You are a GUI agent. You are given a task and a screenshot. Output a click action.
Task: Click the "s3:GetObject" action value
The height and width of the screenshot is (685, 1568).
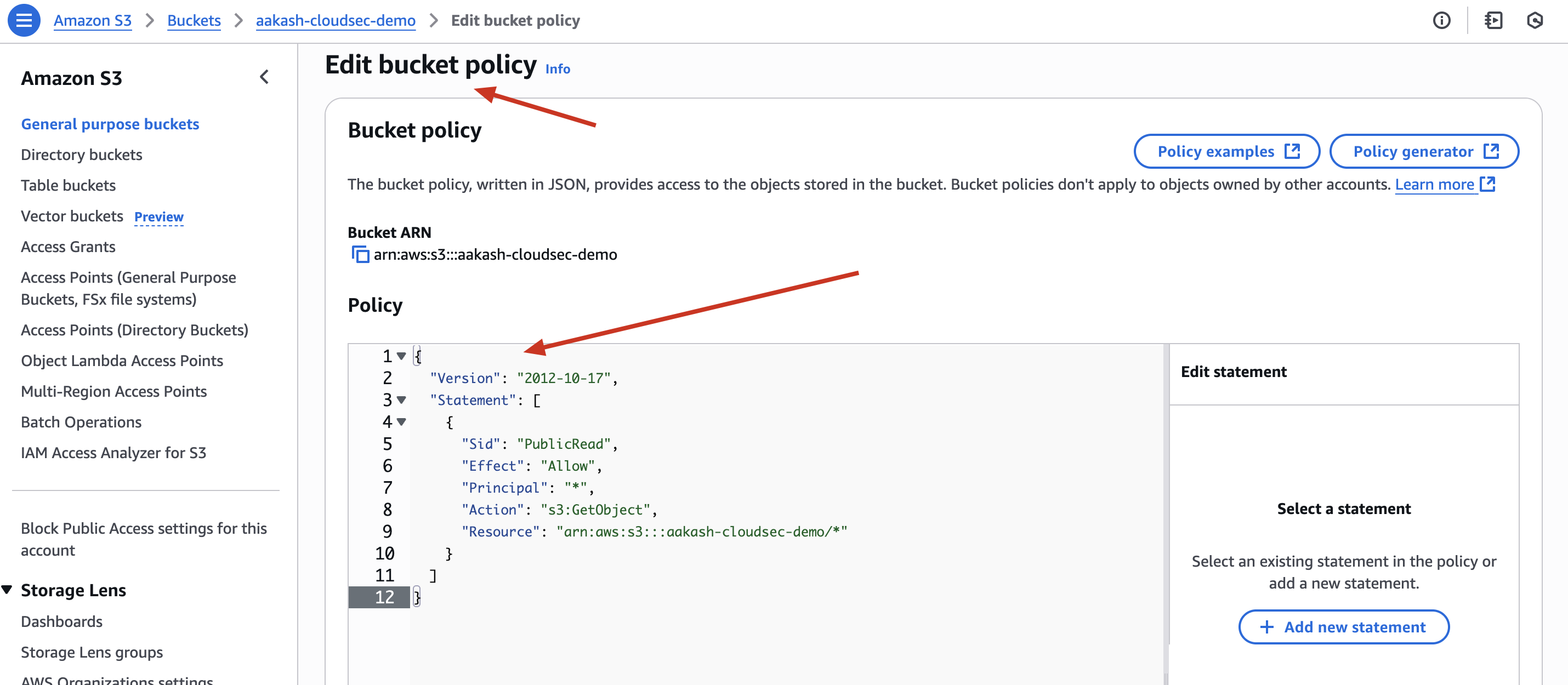point(595,509)
